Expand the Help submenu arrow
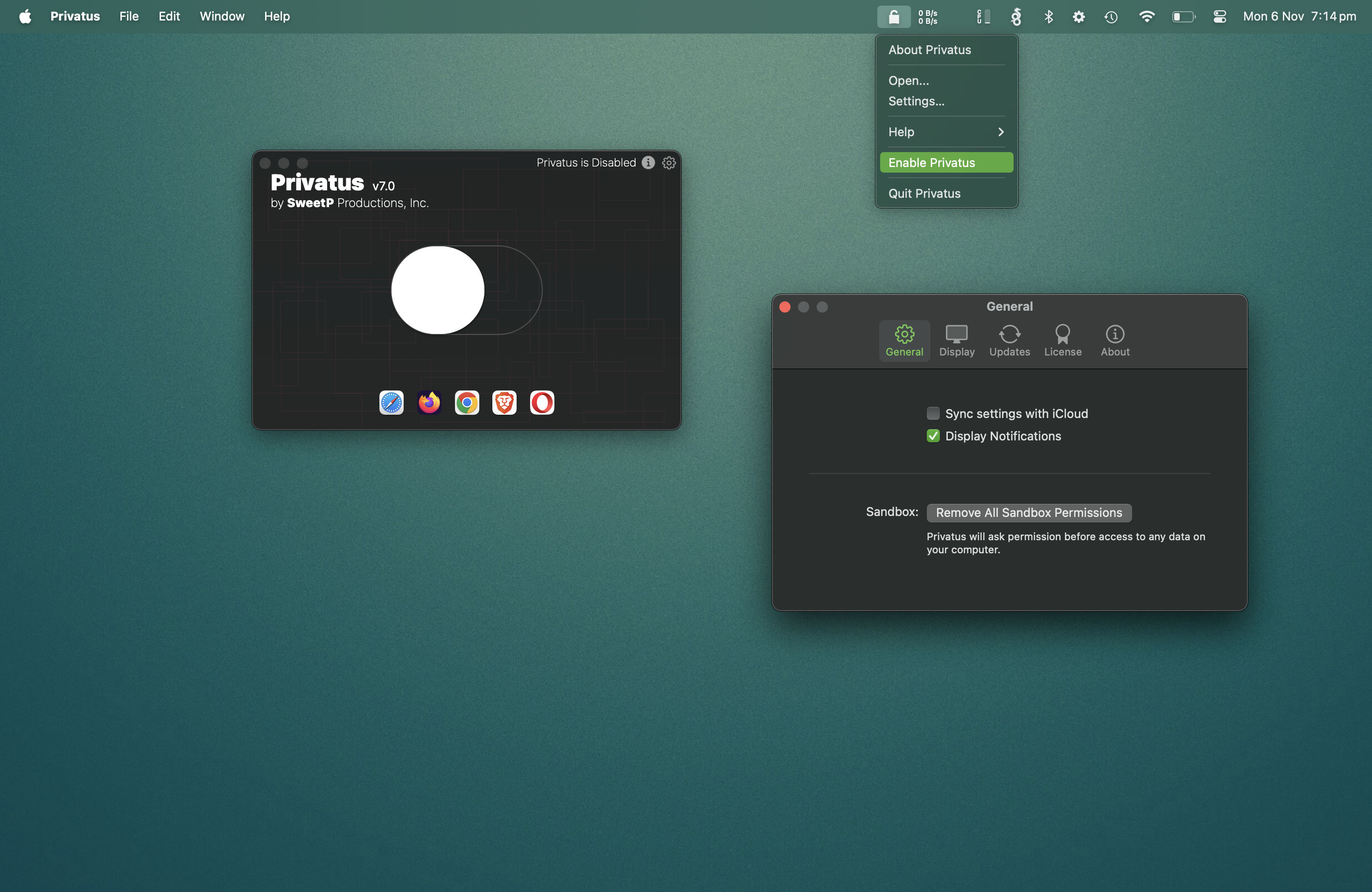Viewport: 1372px width, 892px height. pos(1001,132)
